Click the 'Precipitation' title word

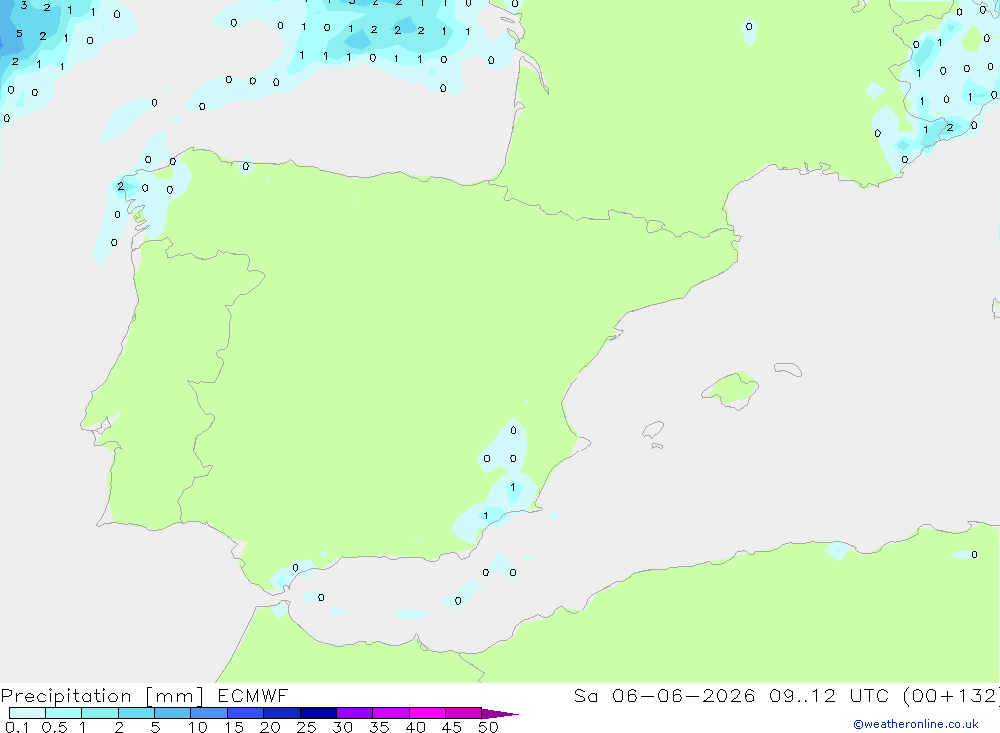66,696
